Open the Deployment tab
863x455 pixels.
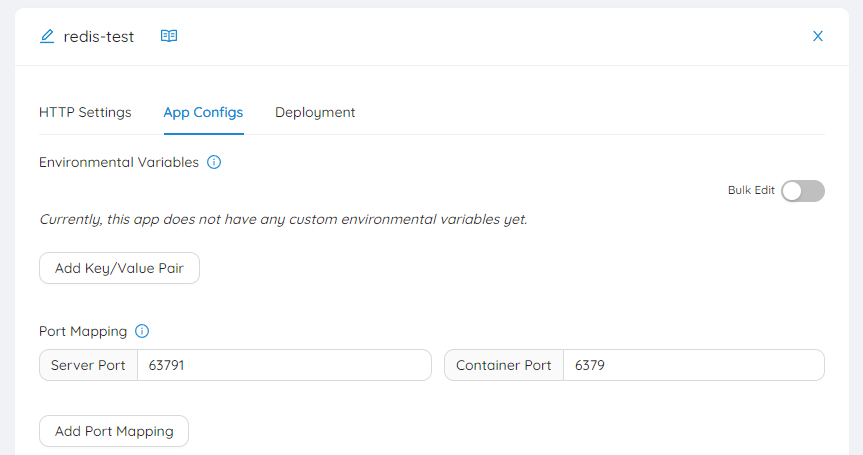315,112
